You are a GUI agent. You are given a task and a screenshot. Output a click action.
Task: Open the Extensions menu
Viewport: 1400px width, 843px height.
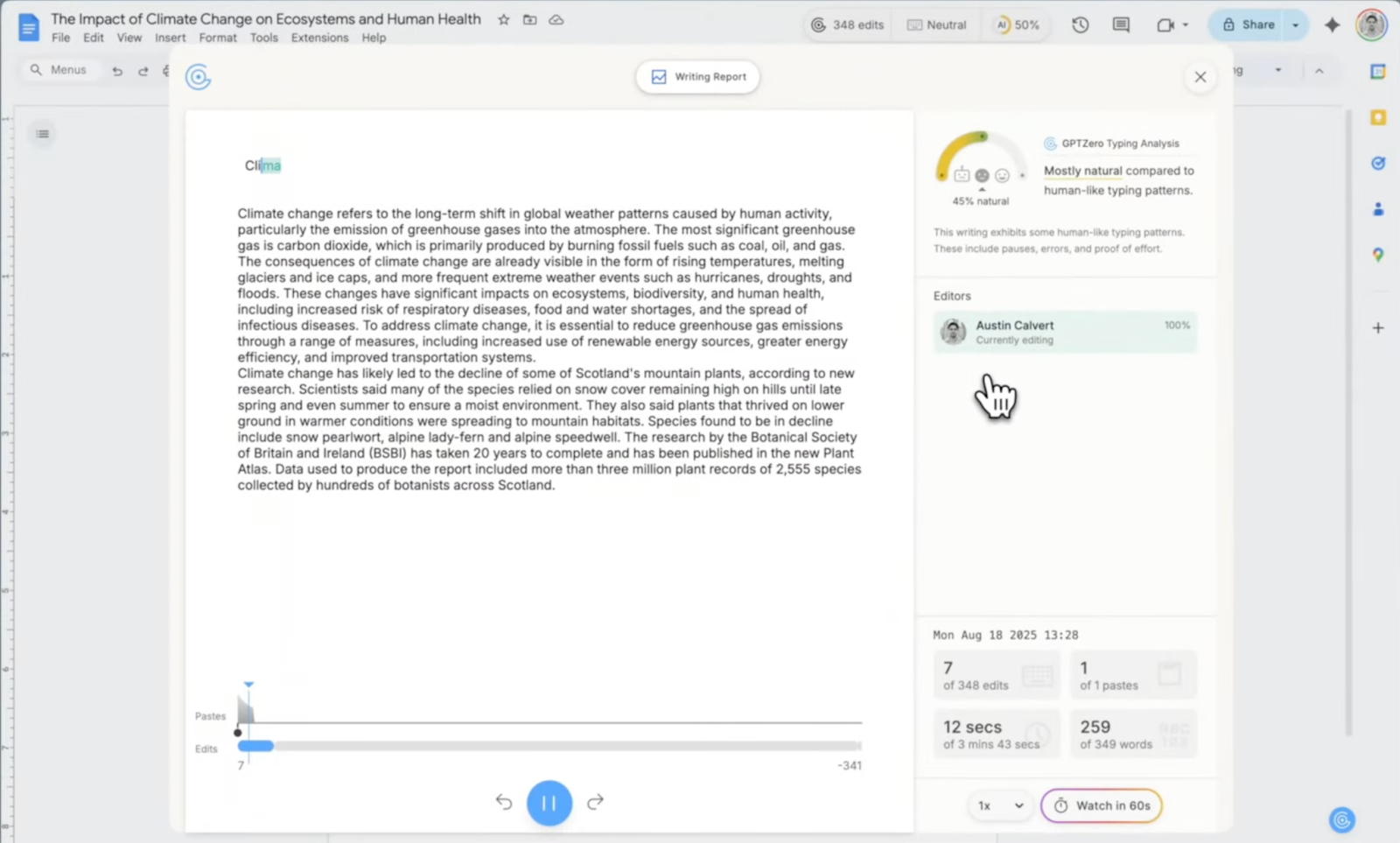[x=319, y=38]
